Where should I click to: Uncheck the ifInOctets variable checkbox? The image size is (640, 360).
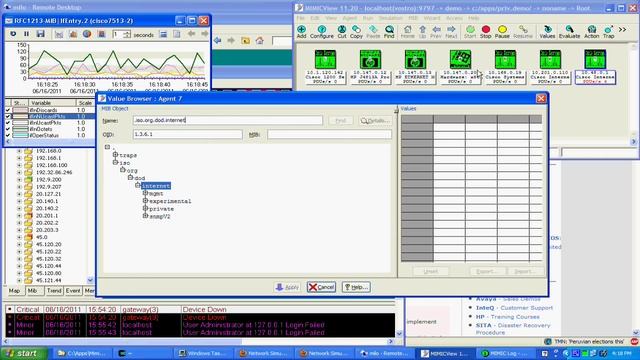coord(8,129)
